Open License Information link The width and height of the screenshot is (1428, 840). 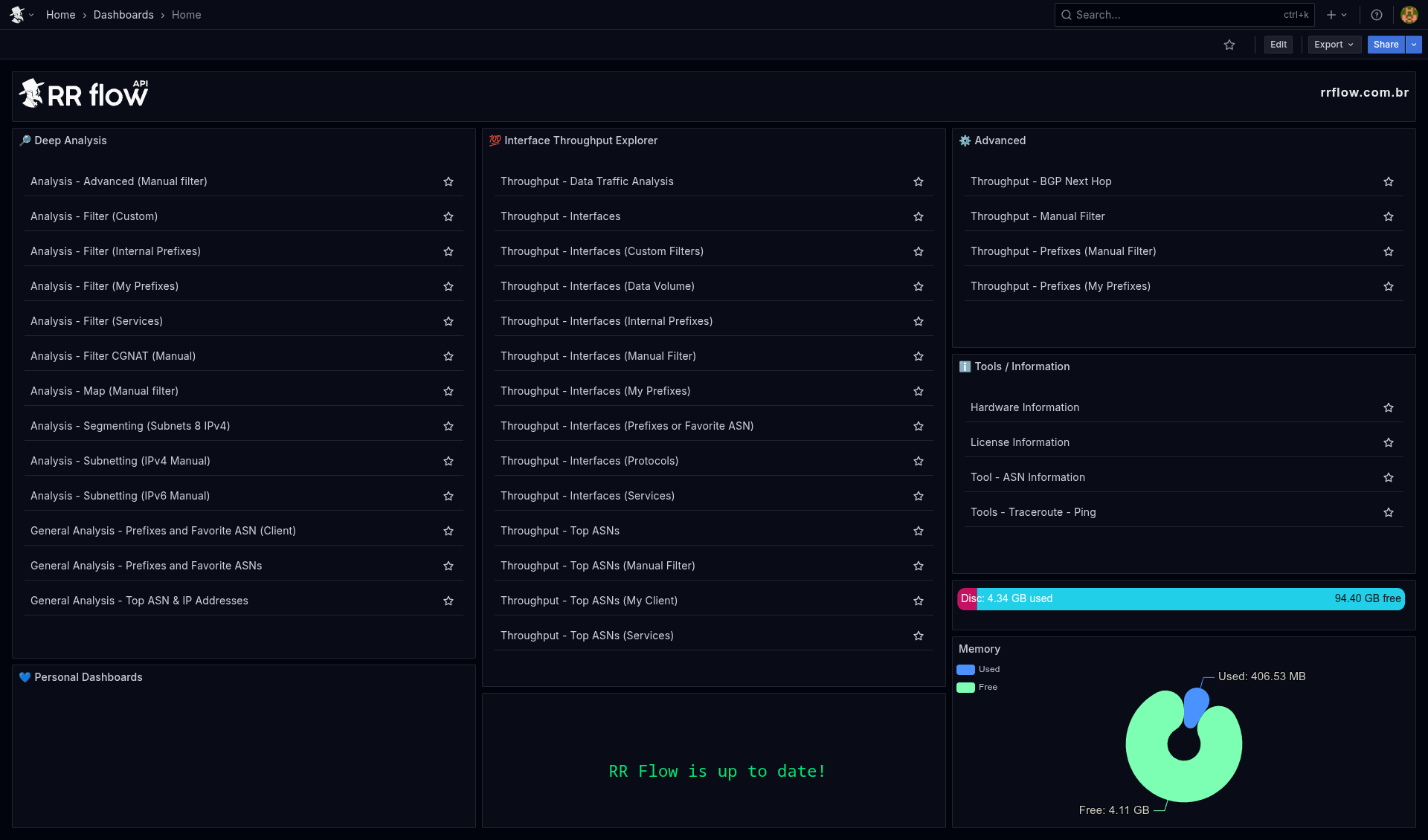1020,442
